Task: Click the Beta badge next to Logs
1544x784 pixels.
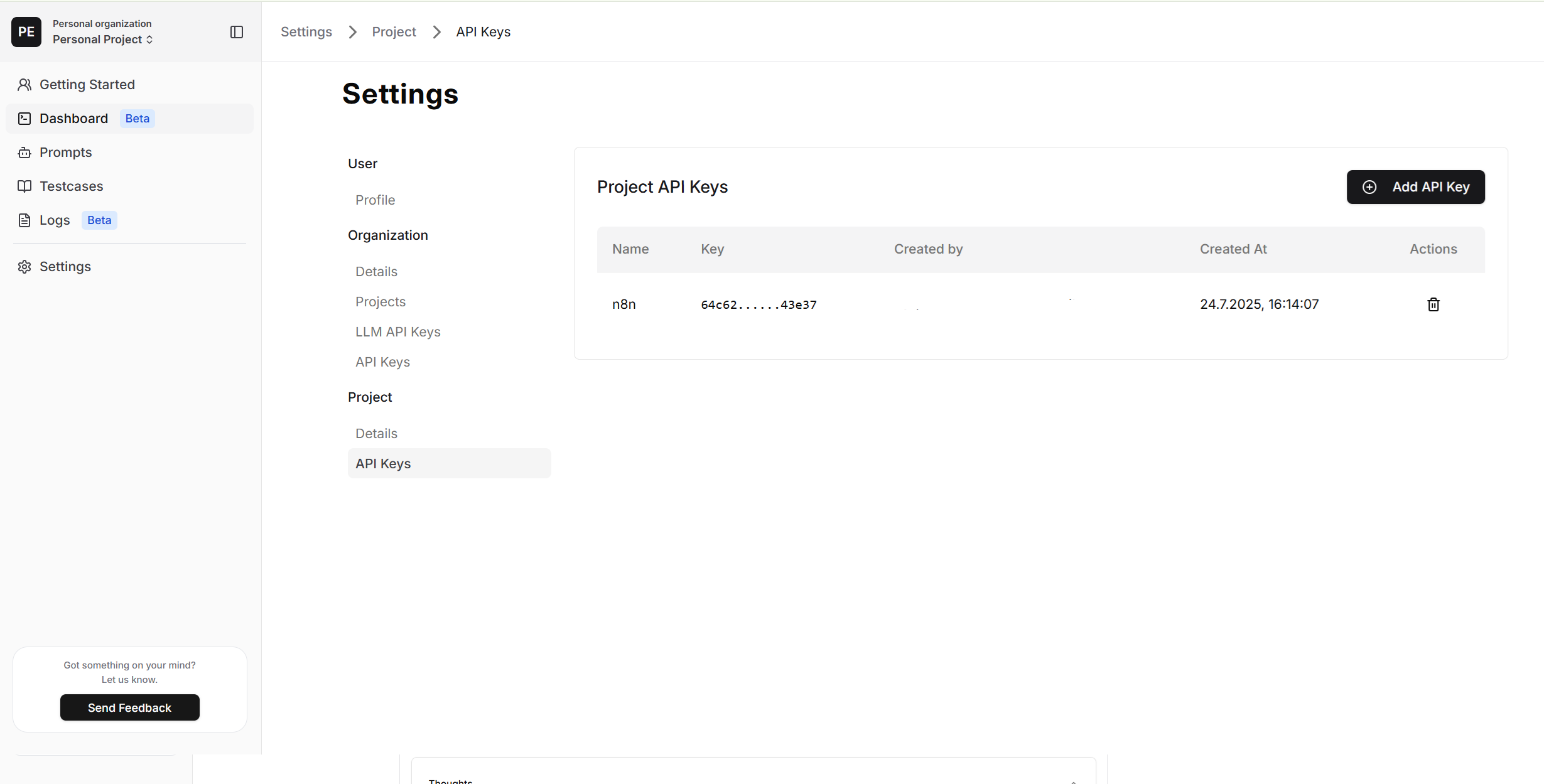Action: (x=99, y=220)
